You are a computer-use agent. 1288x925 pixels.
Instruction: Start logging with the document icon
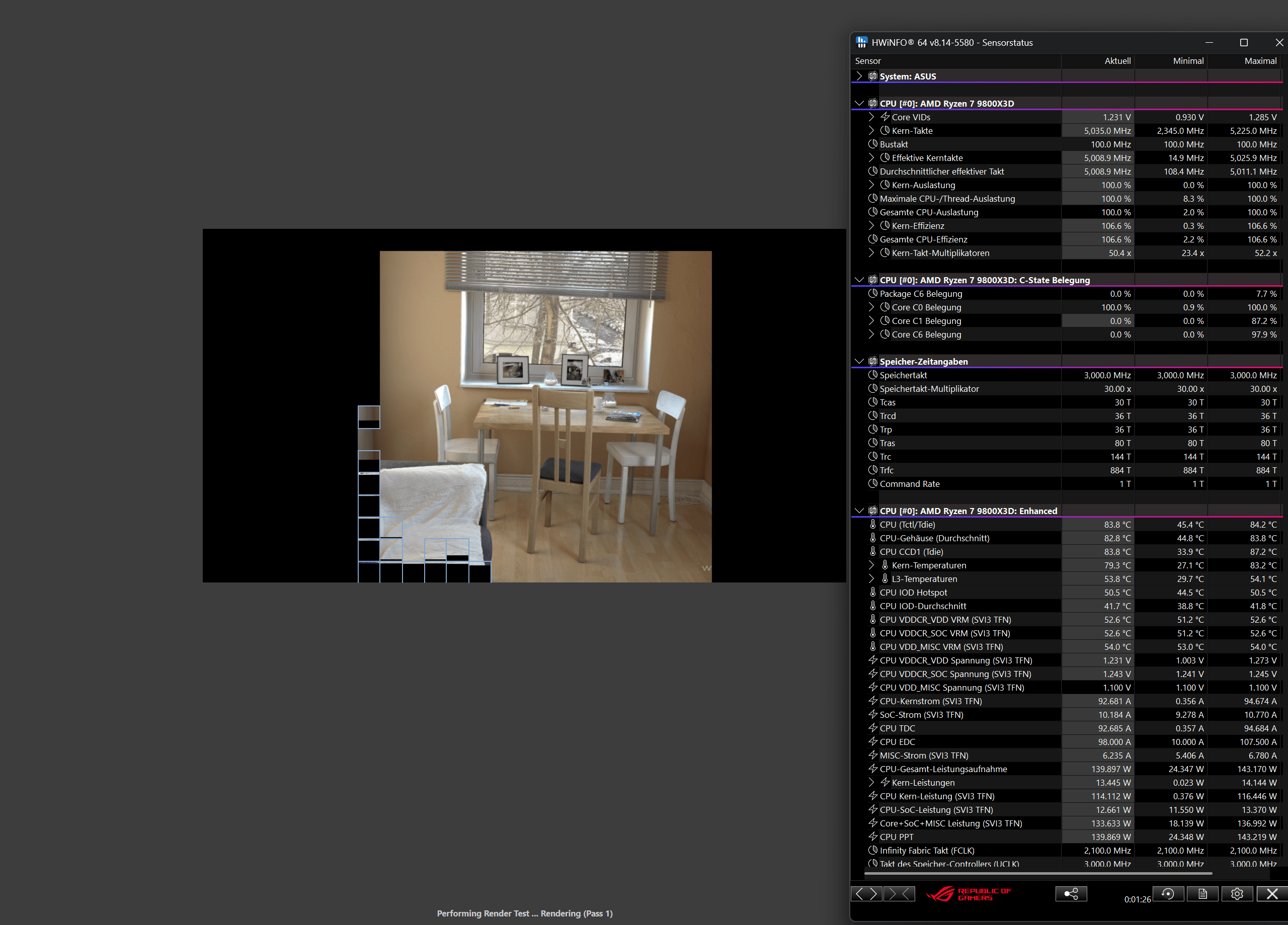click(1202, 894)
